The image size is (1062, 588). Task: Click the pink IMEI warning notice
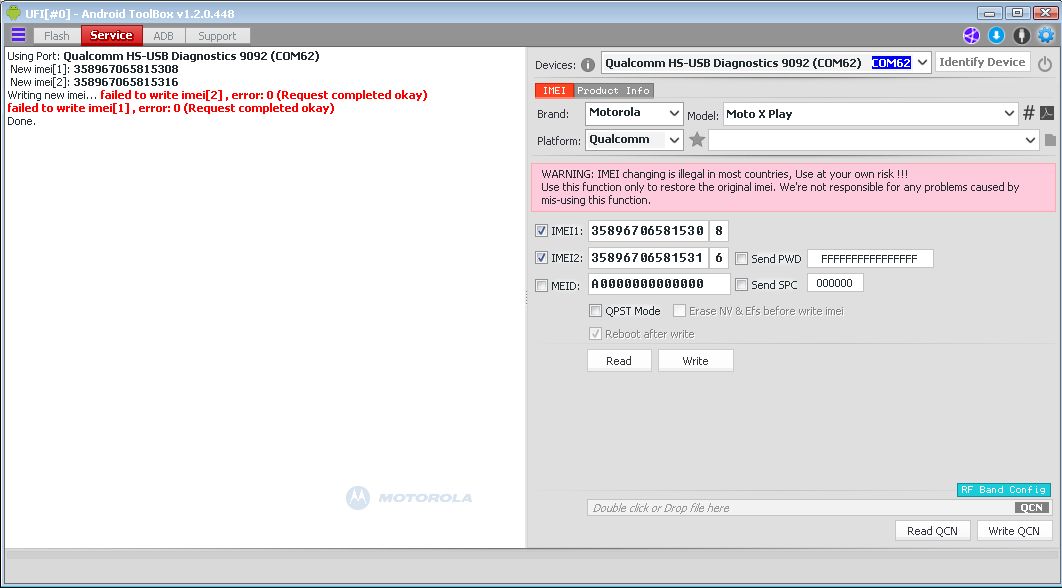click(793, 187)
